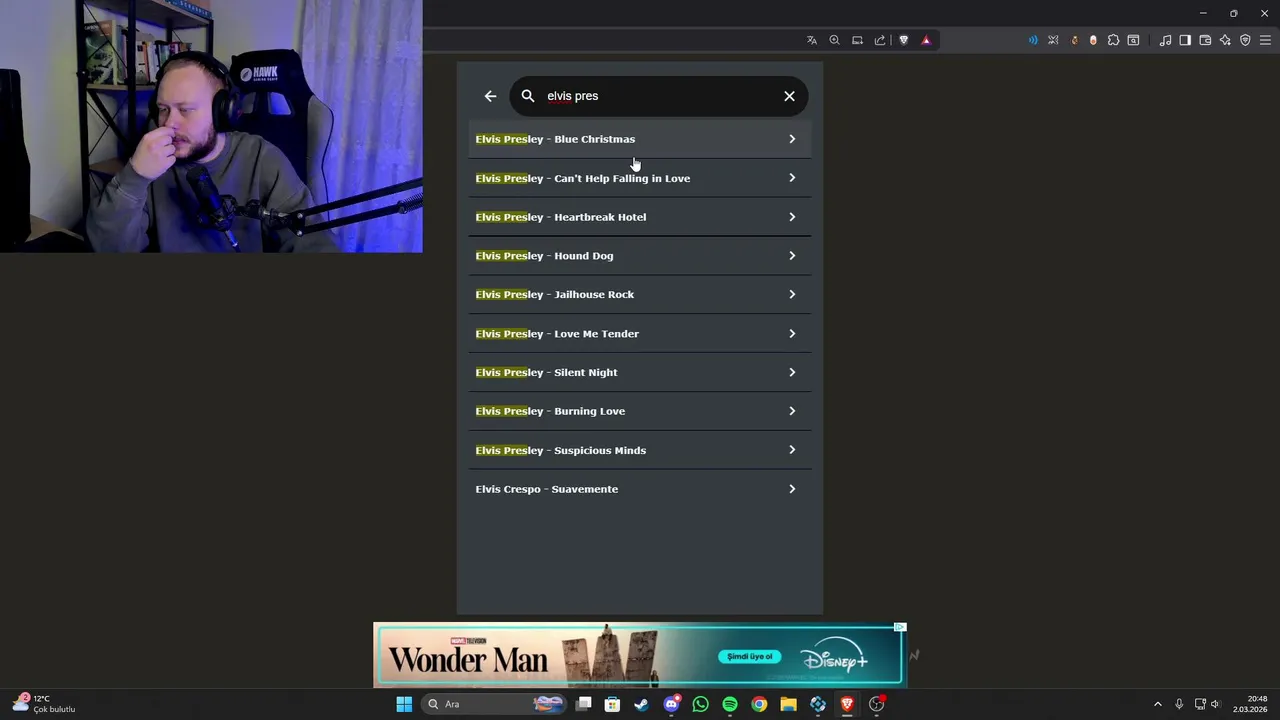
Task: Click the taskbar "Ara" search box
Action: (x=494, y=704)
